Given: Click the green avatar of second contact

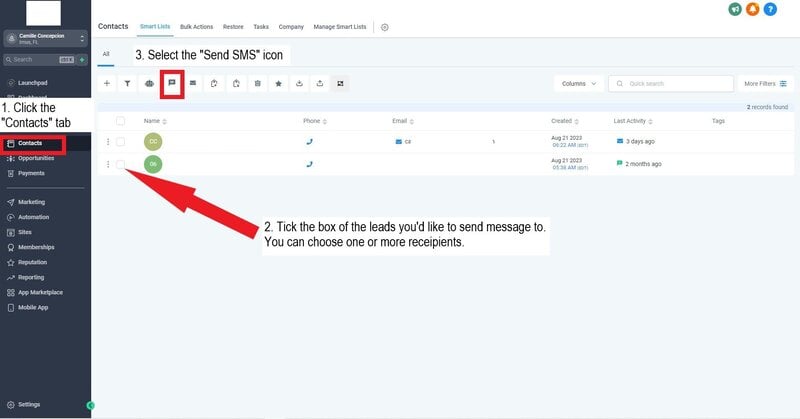Looking at the screenshot, I should 153,164.
